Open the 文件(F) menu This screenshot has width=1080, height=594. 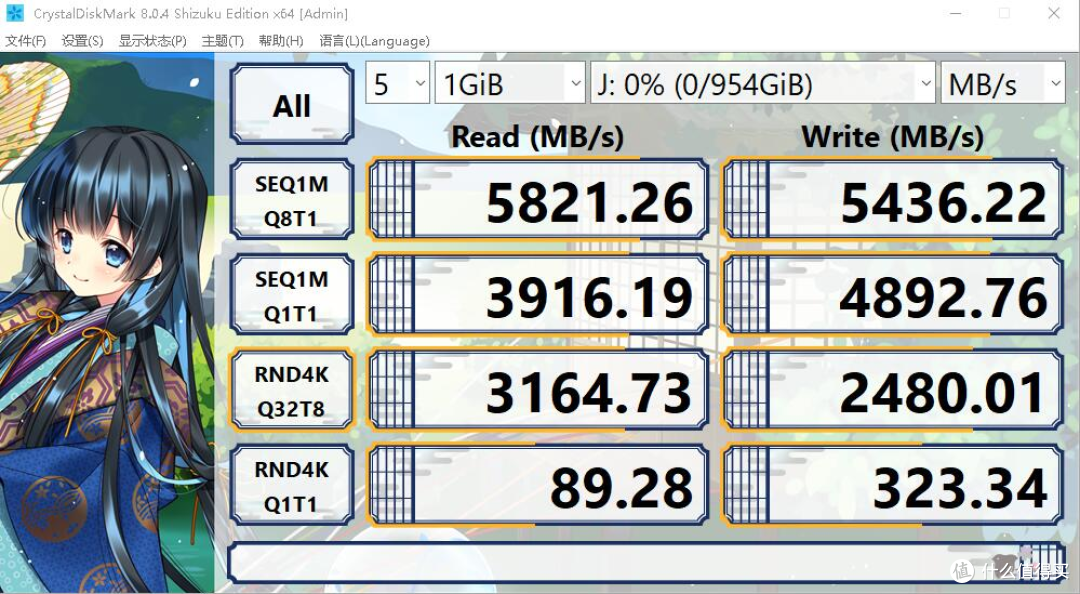[26, 41]
